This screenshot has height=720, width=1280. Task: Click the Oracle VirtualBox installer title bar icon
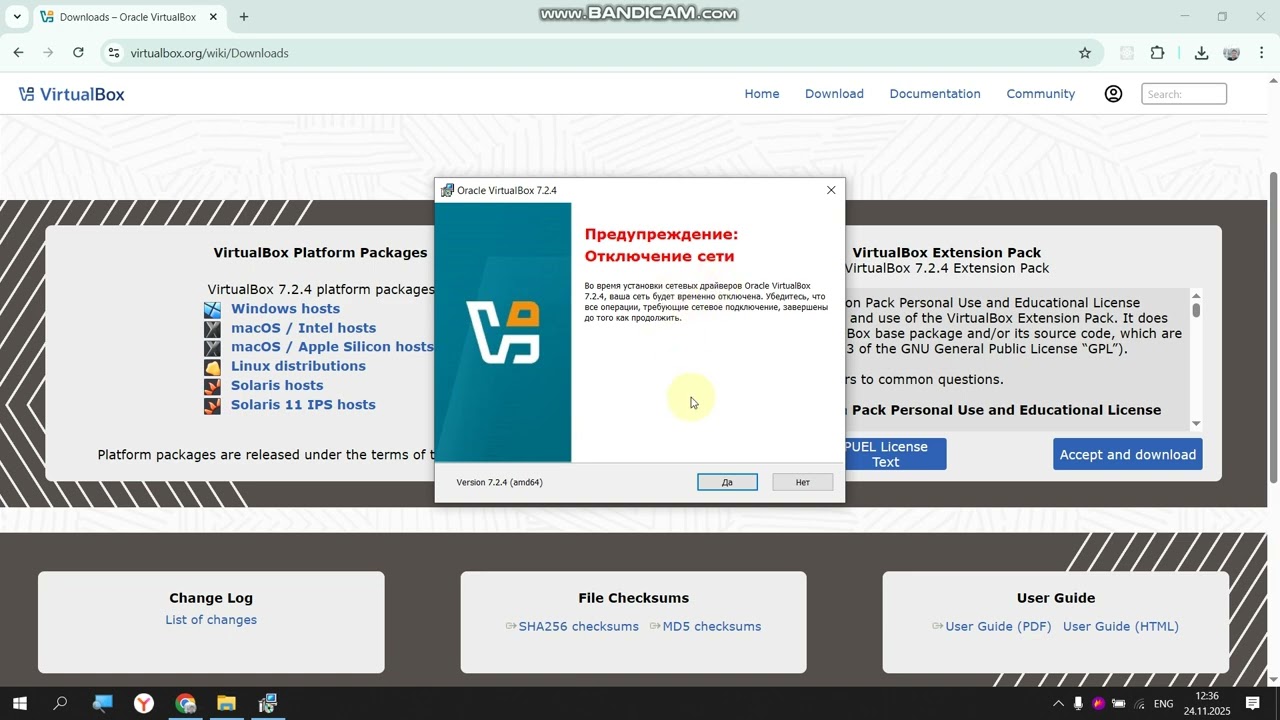point(447,190)
